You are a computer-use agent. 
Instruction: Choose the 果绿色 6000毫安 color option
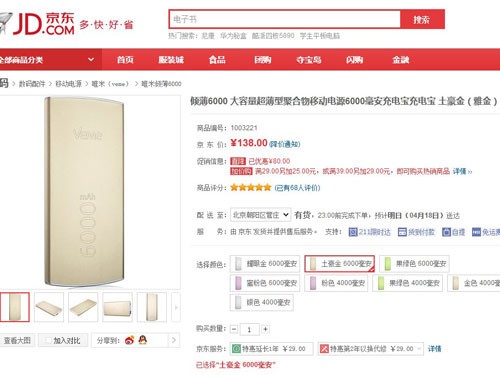click(414, 264)
